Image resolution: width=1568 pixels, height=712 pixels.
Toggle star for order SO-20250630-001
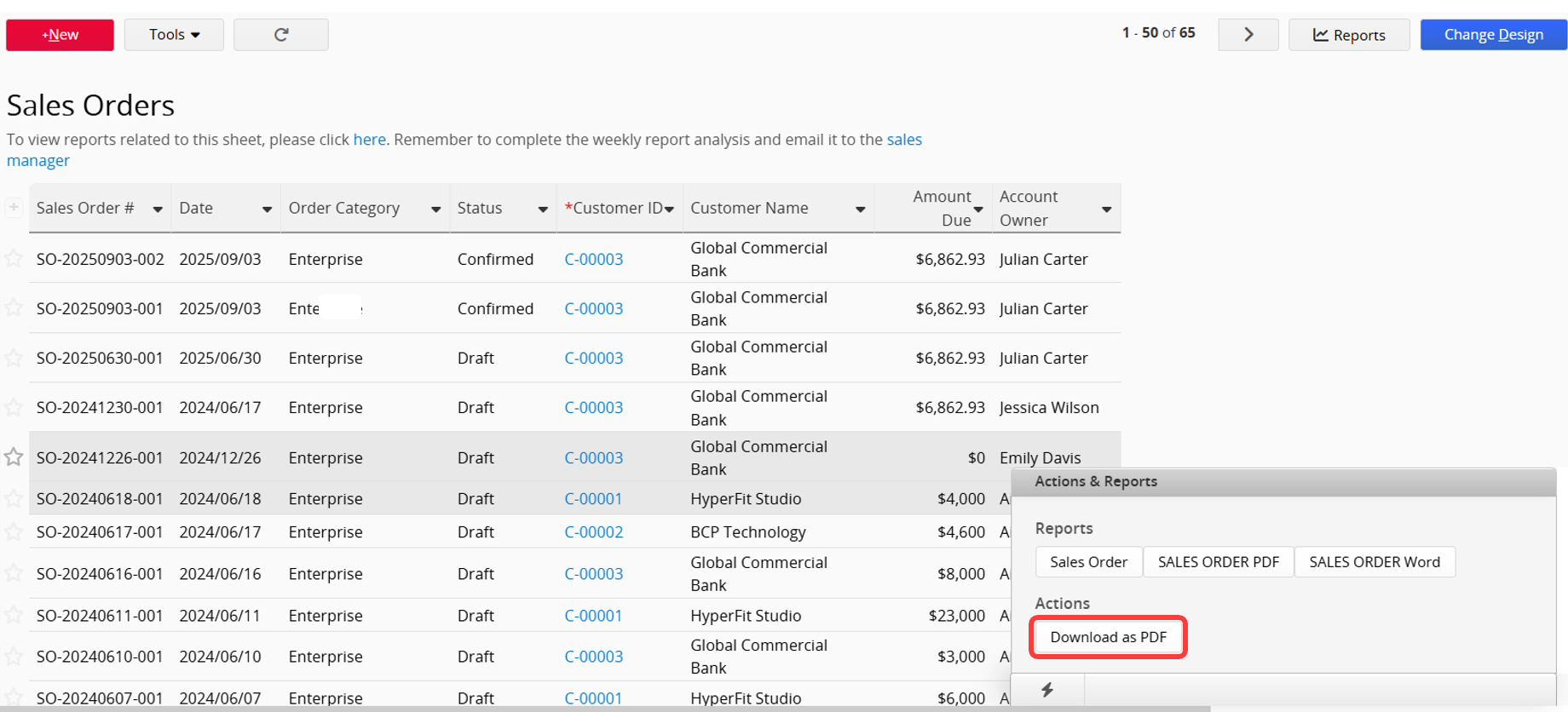(x=14, y=358)
